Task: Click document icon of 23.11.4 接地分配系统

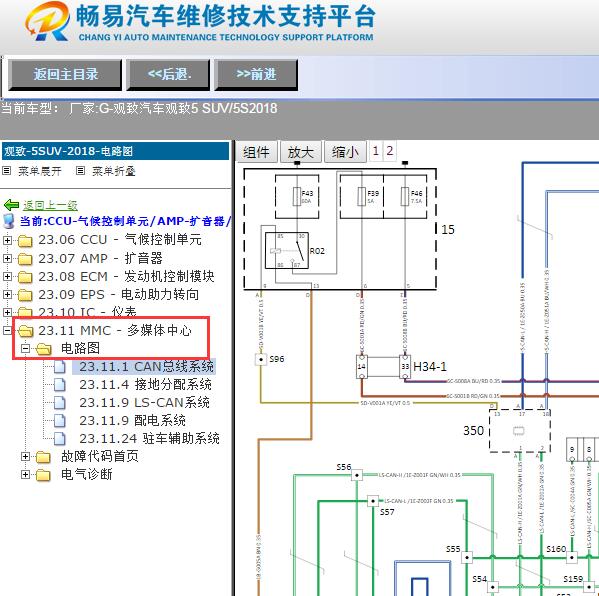Action: coord(60,385)
